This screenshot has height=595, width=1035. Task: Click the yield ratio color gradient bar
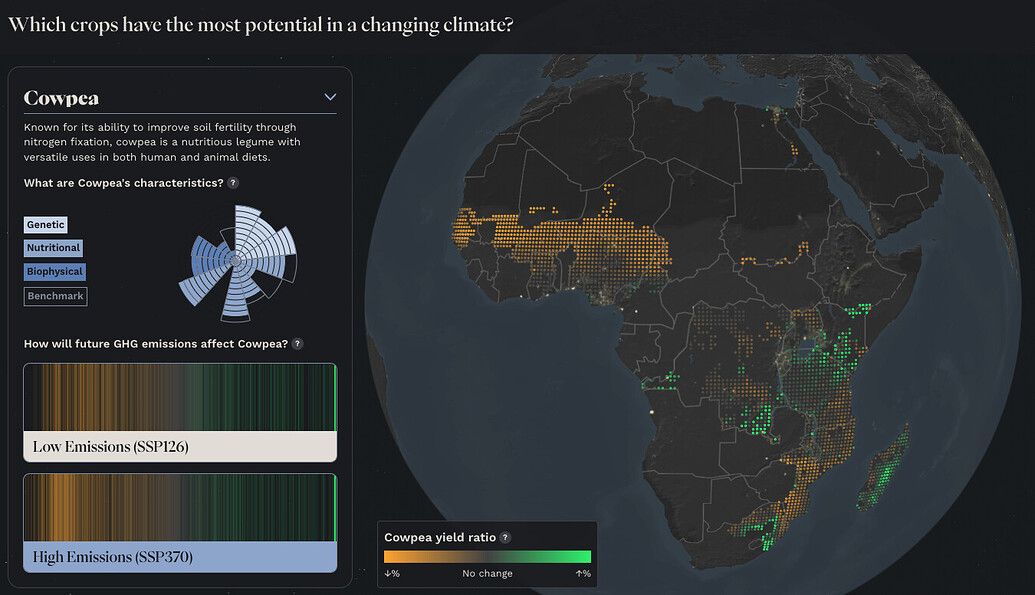[x=487, y=556]
